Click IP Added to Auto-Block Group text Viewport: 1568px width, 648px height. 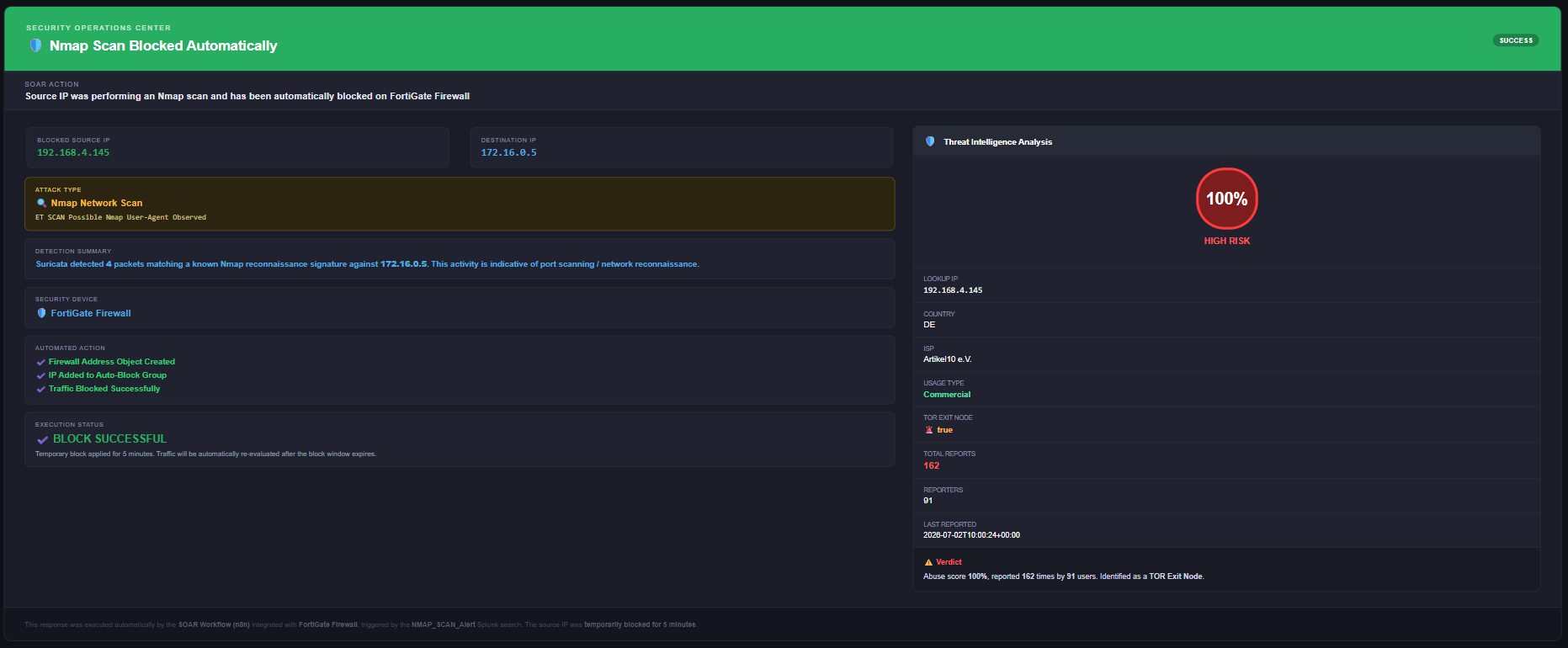point(108,375)
